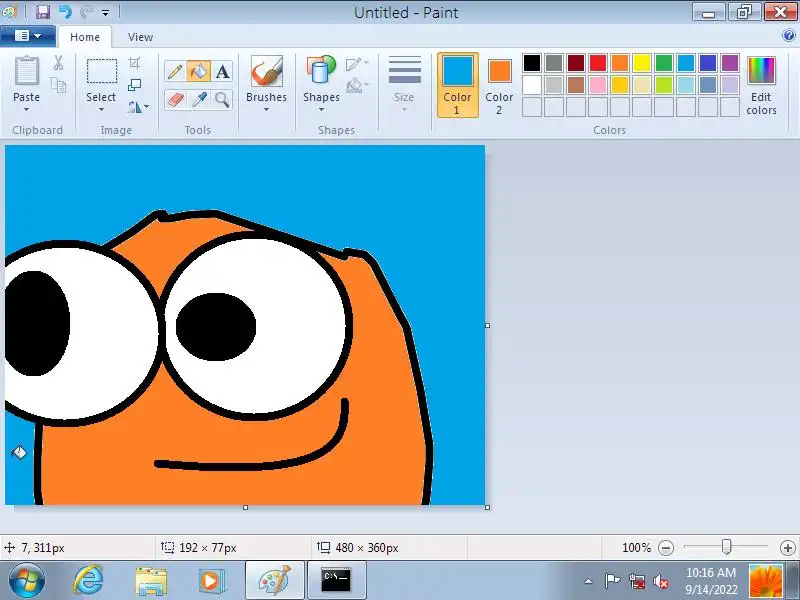The image size is (800, 600).
Task: Click the Save icon in quick access toolbar
Action: click(43, 12)
